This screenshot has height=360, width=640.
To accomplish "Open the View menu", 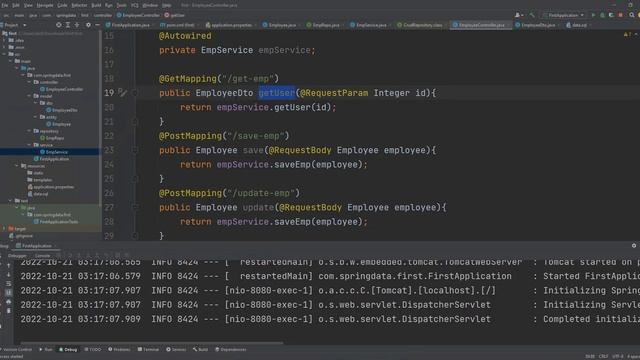I will click(x=28, y=5).
